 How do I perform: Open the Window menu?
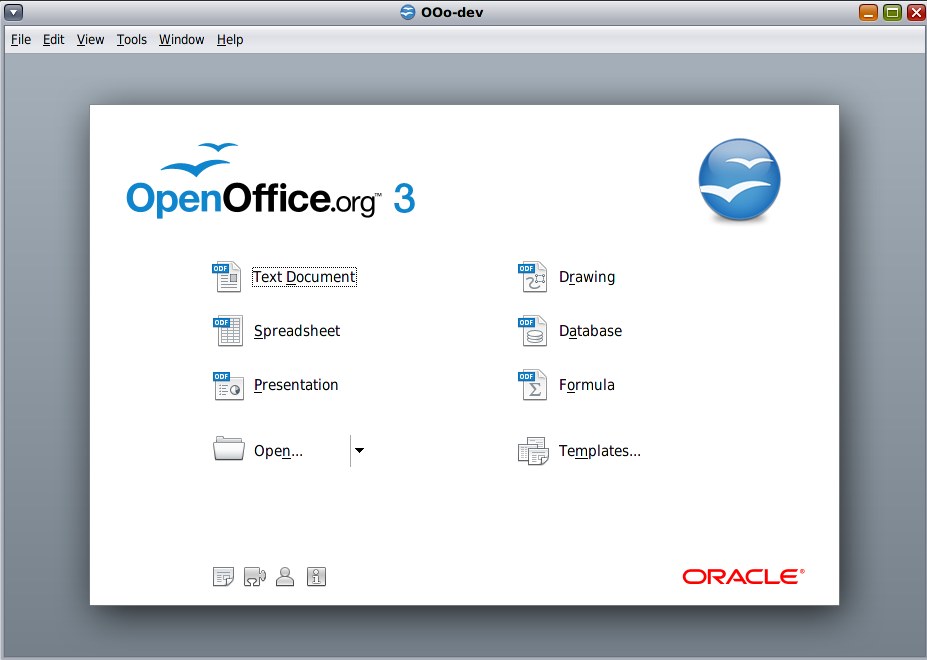(181, 40)
